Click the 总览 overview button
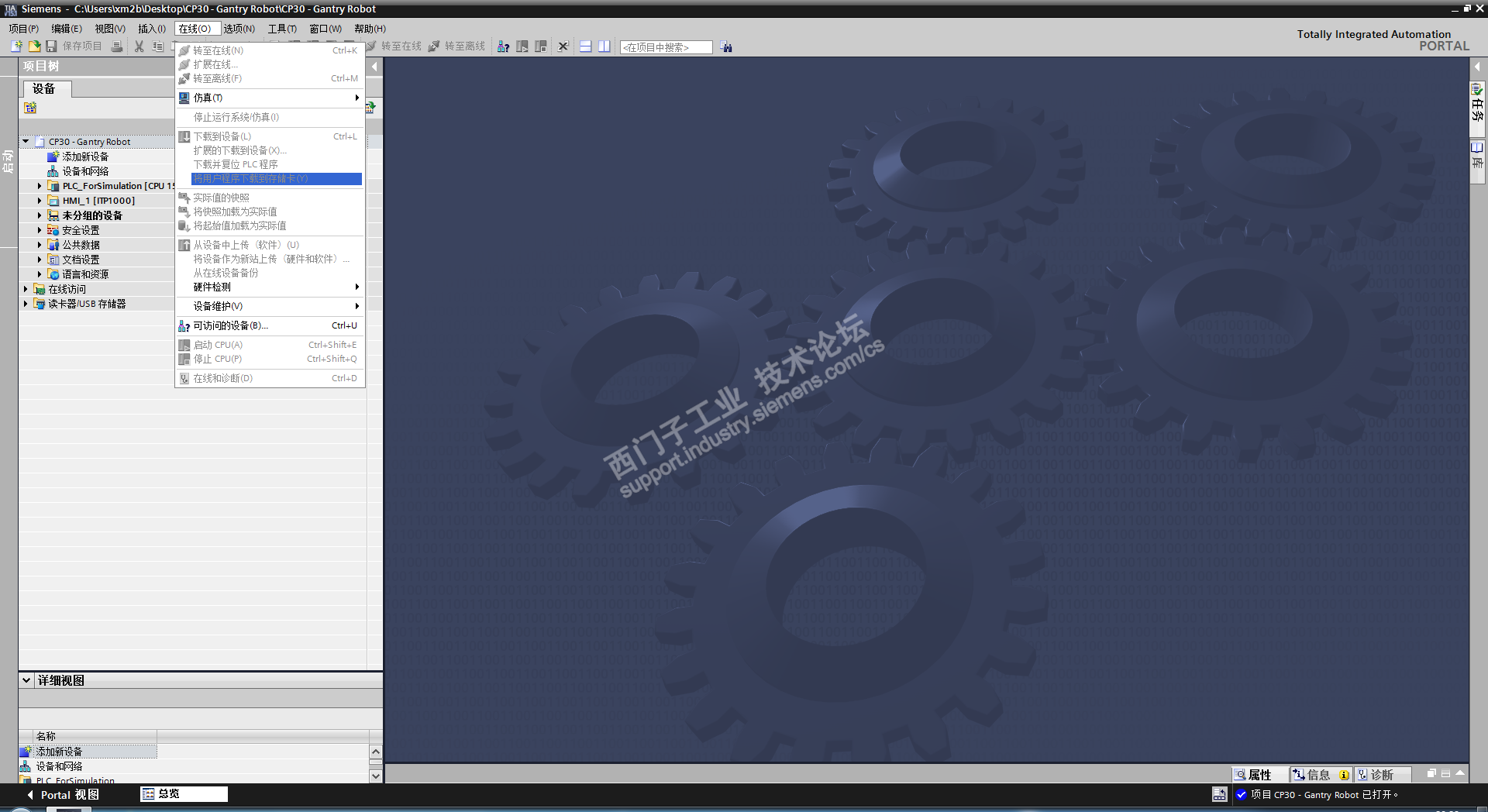1488x812 pixels. 184,794
